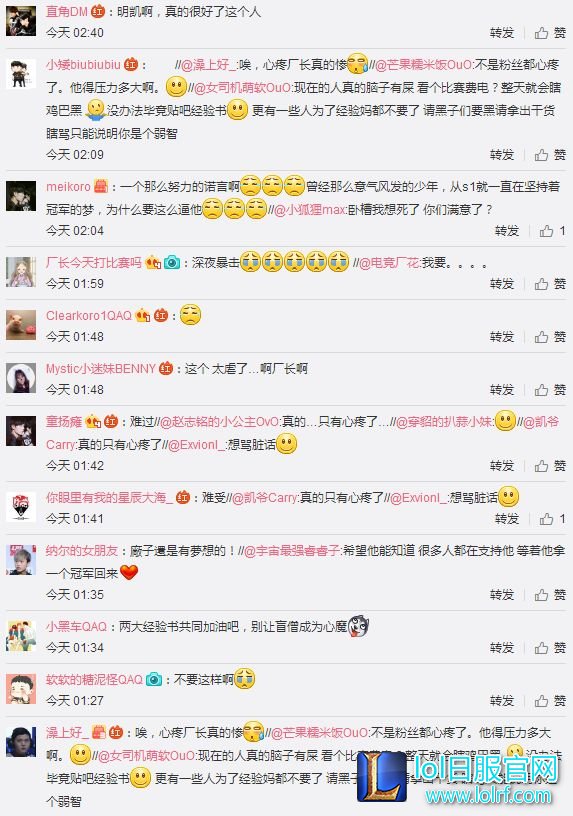This screenshot has width=573, height=816.
Task: Click thumbs-up on Clearkoro1QAQ's comment
Action: tap(550, 337)
